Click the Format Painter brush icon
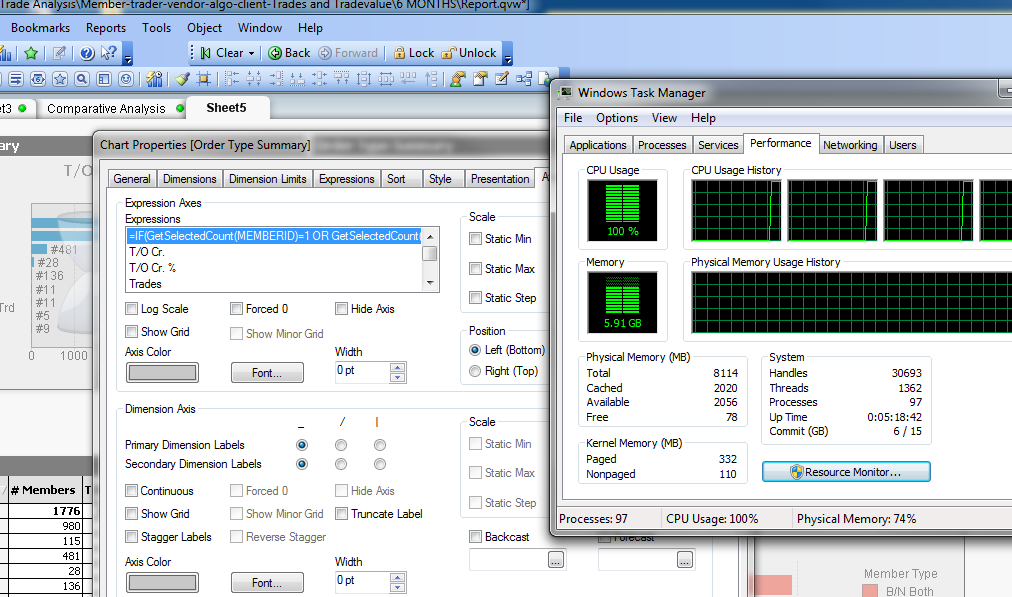 [182, 79]
